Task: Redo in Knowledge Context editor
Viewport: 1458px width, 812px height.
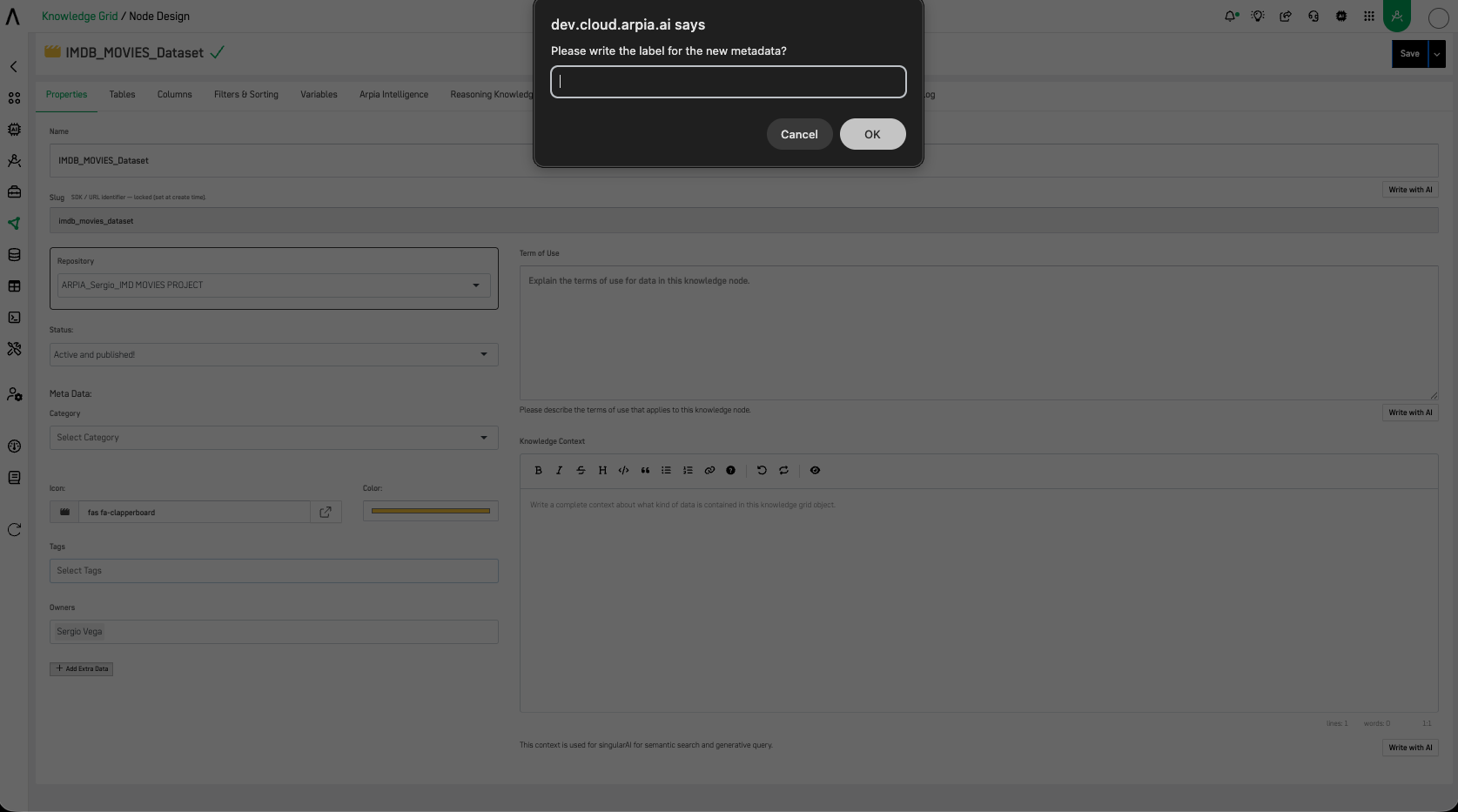Action: (x=783, y=470)
